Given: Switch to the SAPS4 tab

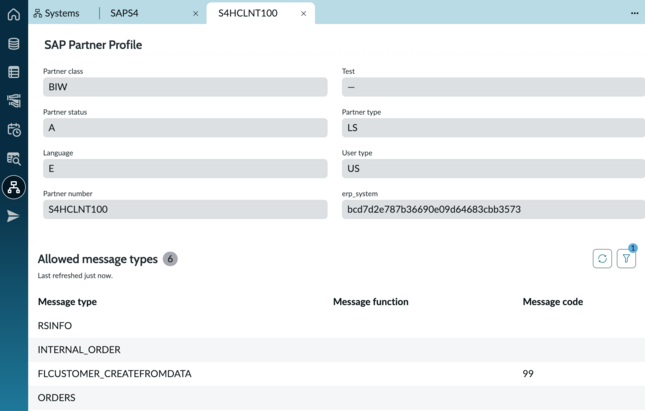Looking at the screenshot, I should pyautogui.click(x=124, y=13).
